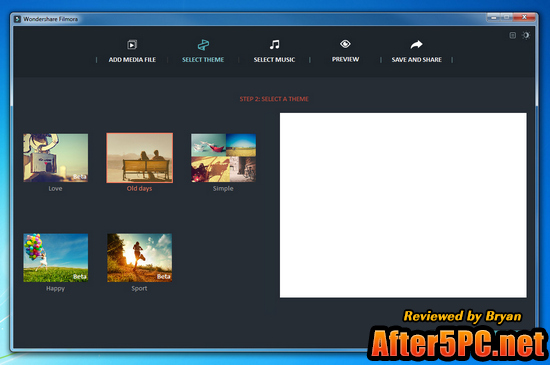Click the Preview eye icon
This screenshot has height=365, width=550.
(x=345, y=44)
